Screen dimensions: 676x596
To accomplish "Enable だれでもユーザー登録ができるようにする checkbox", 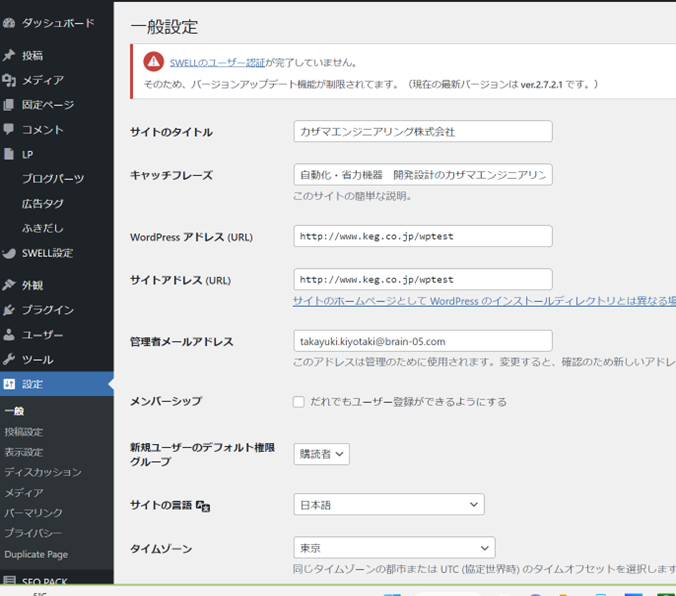I will (x=298, y=402).
